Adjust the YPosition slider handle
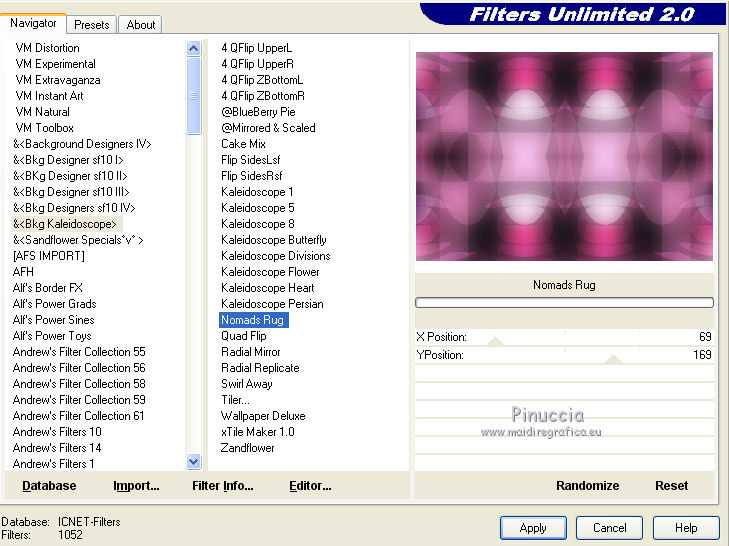This screenshot has height=546, width=729. click(613, 359)
